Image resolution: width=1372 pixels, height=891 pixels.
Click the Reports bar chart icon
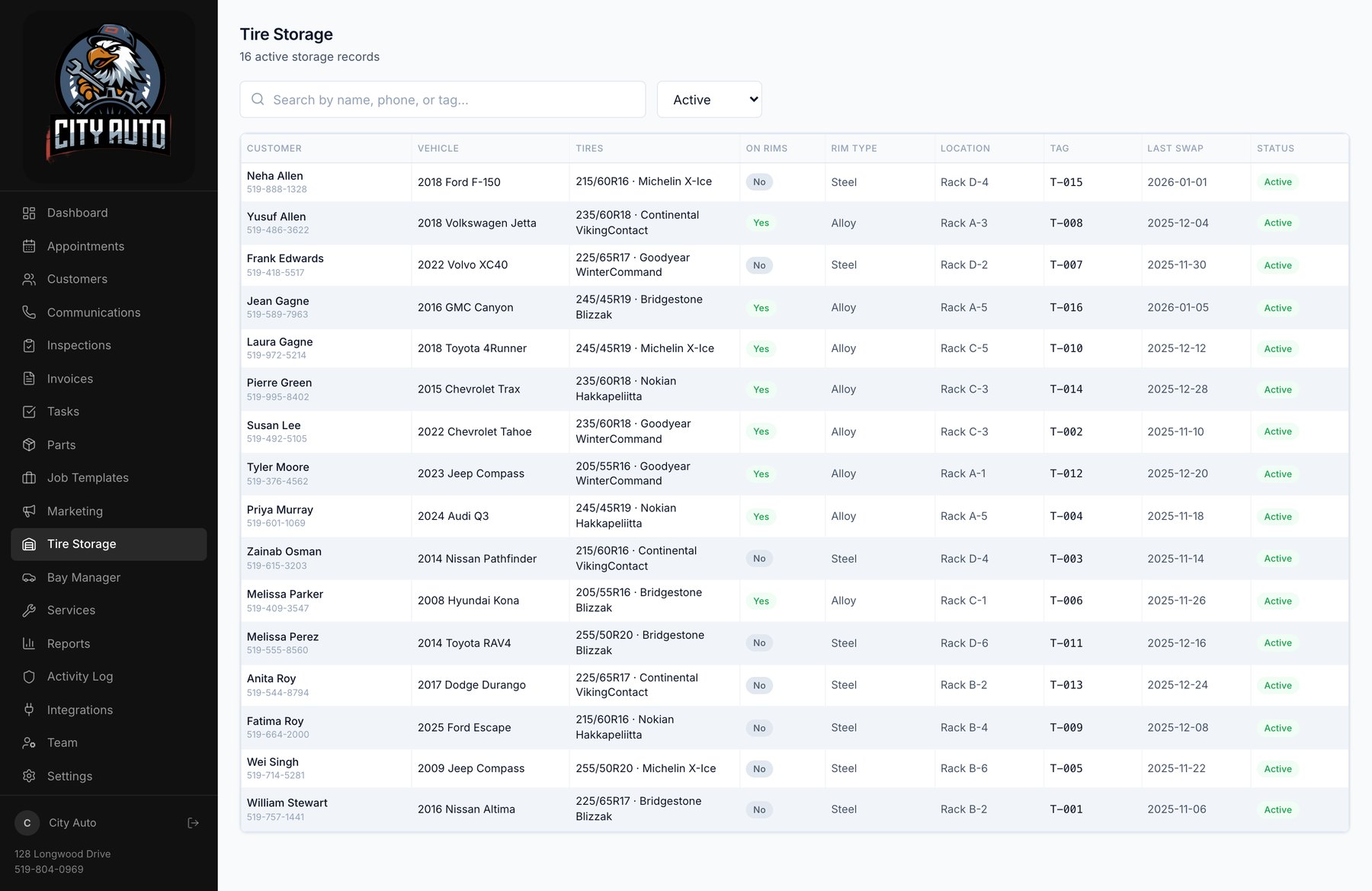(x=29, y=644)
